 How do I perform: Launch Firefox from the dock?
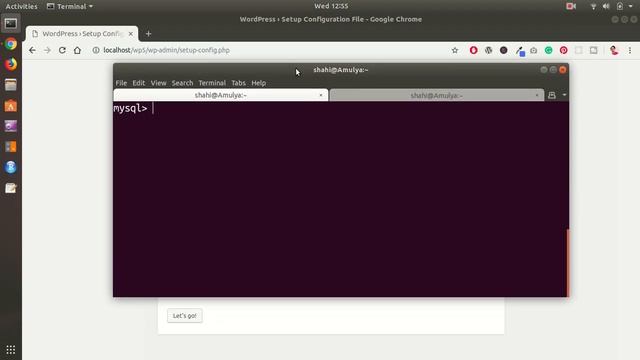point(11,64)
